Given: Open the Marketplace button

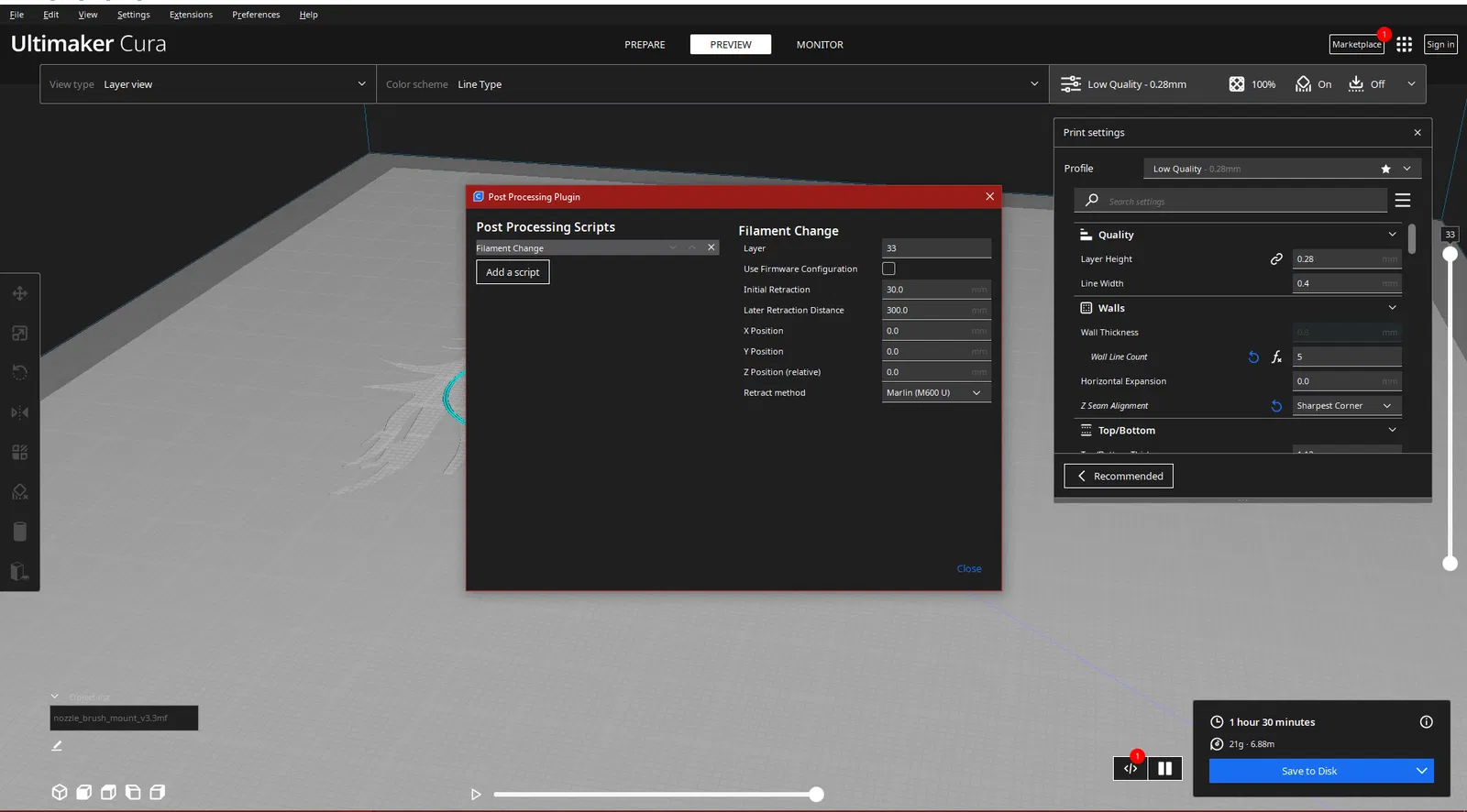Looking at the screenshot, I should [x=1357, y=44].
